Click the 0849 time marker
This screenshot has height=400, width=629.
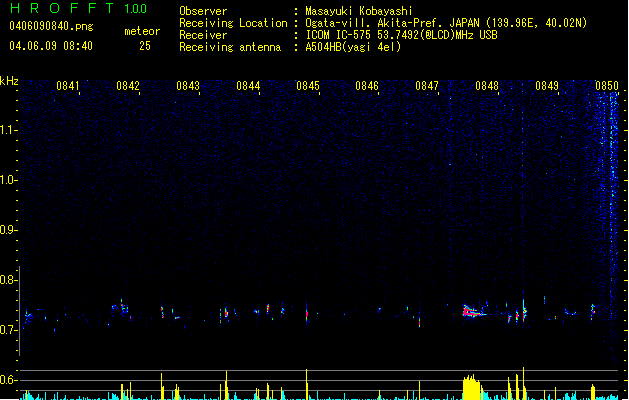point(547,86)
